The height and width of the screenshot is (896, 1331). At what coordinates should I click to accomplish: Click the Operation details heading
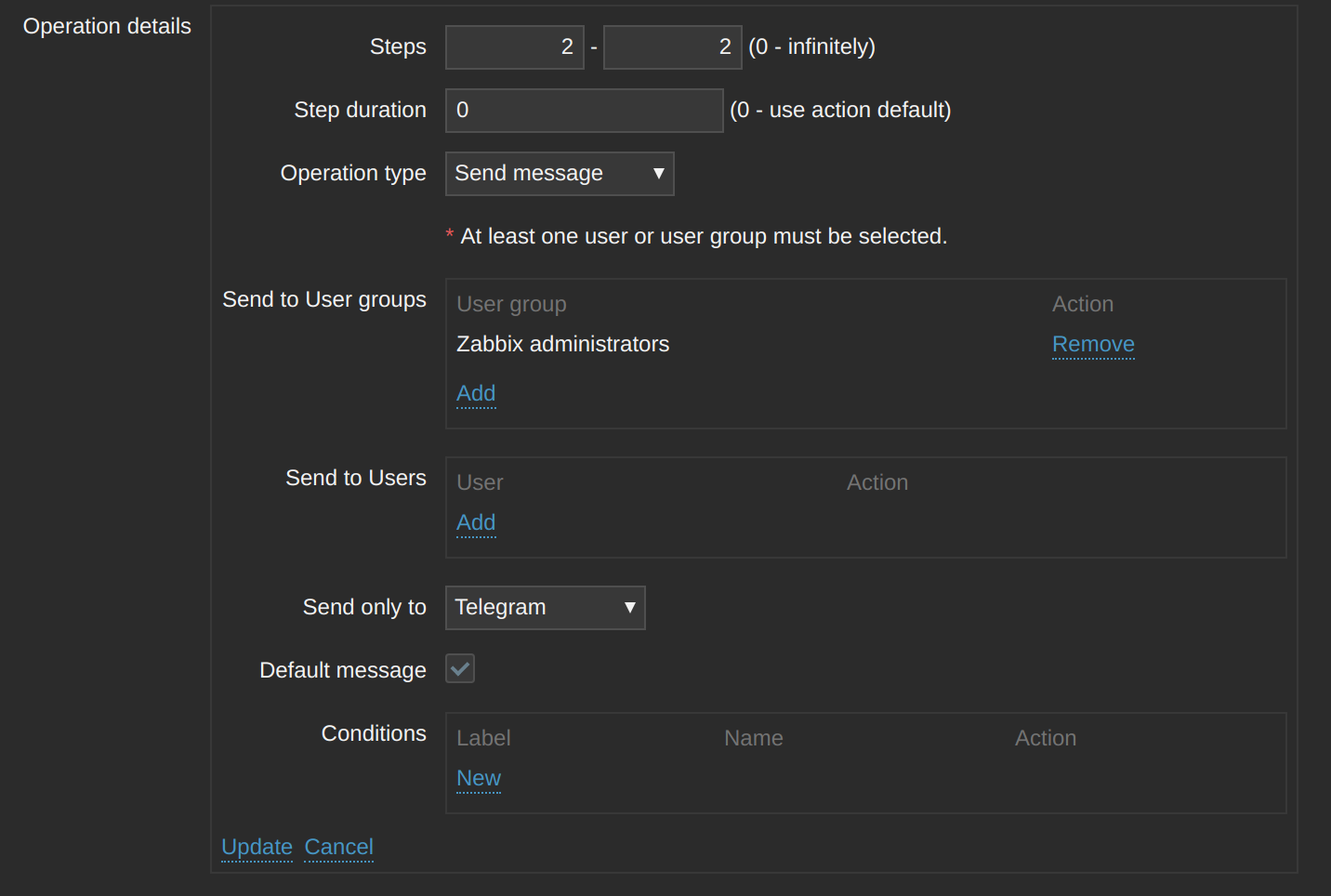pos(107,27)
